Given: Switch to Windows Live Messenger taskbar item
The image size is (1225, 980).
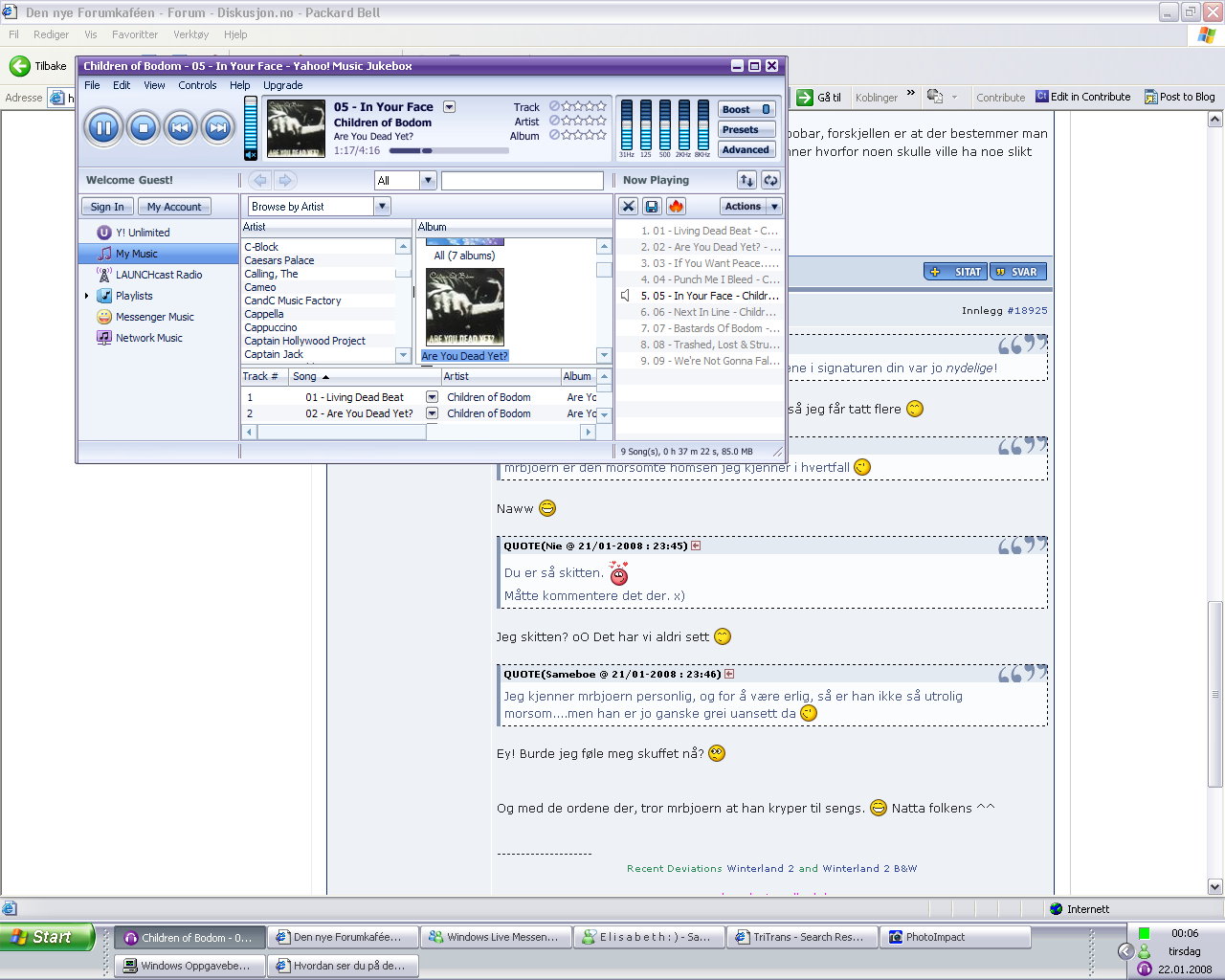Looking at the screenshot, I should click(495, 937).
